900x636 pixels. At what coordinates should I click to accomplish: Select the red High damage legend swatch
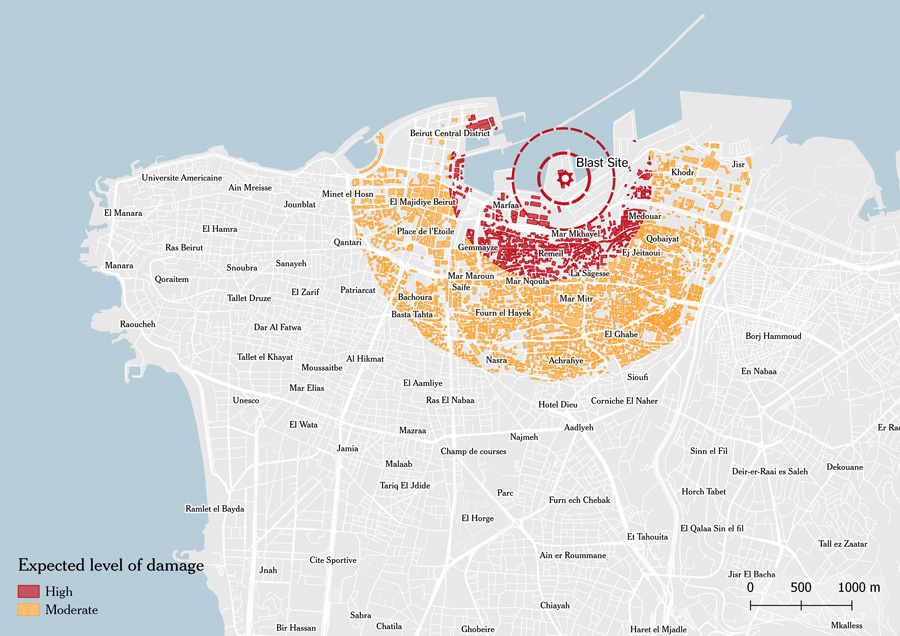tap(29, 592)
